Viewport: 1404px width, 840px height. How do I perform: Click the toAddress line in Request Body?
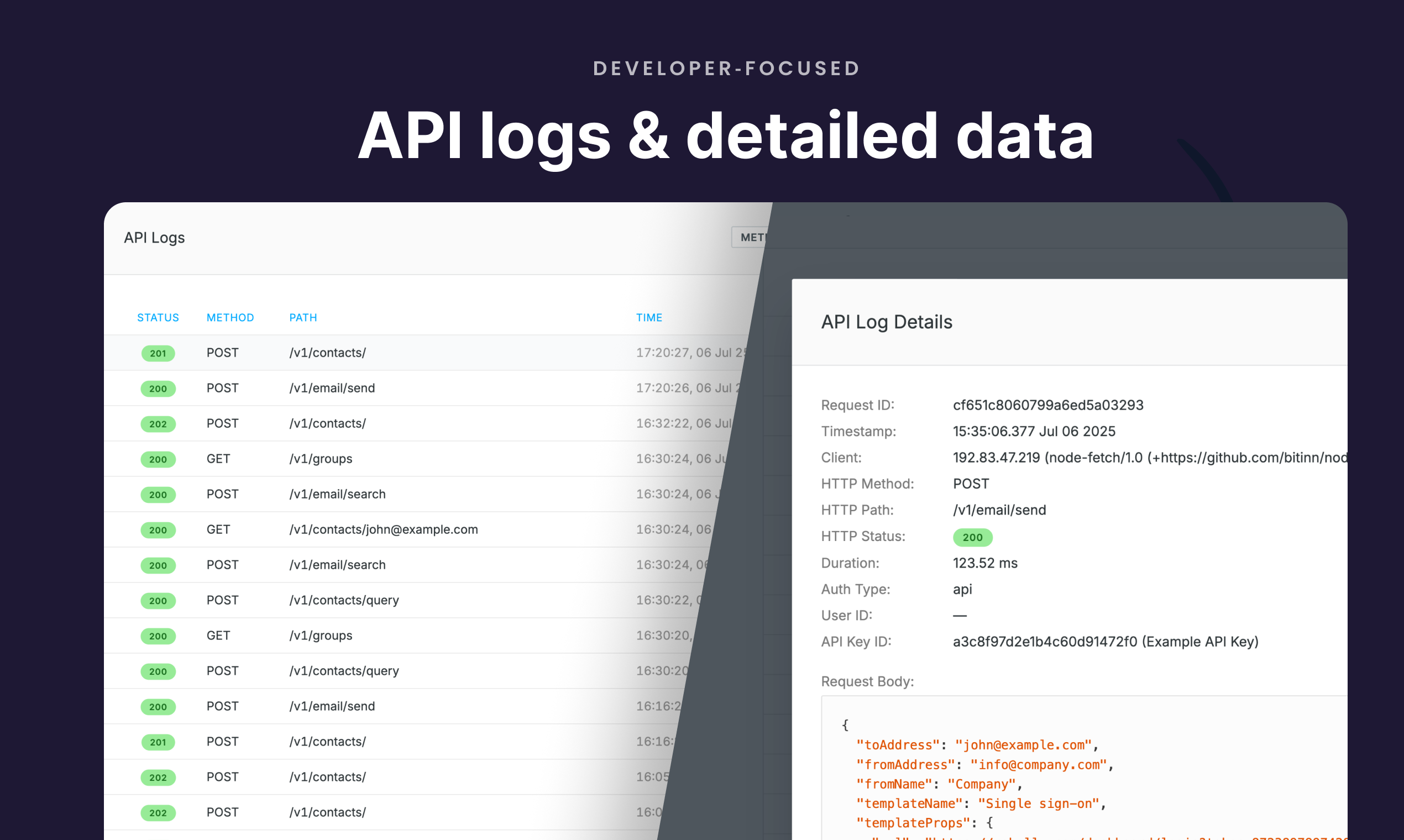click(x=977, y=745)
